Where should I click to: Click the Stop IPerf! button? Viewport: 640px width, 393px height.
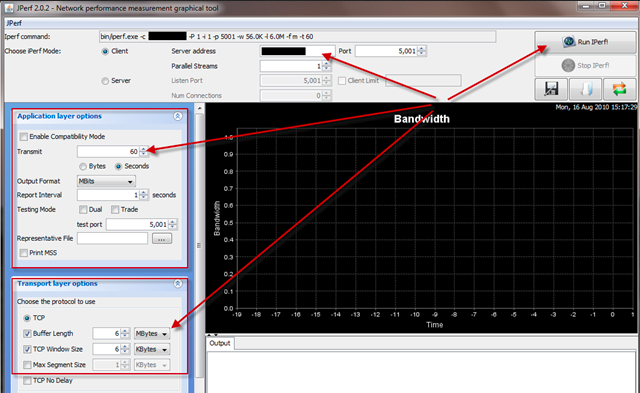click(x=585, y=65)
